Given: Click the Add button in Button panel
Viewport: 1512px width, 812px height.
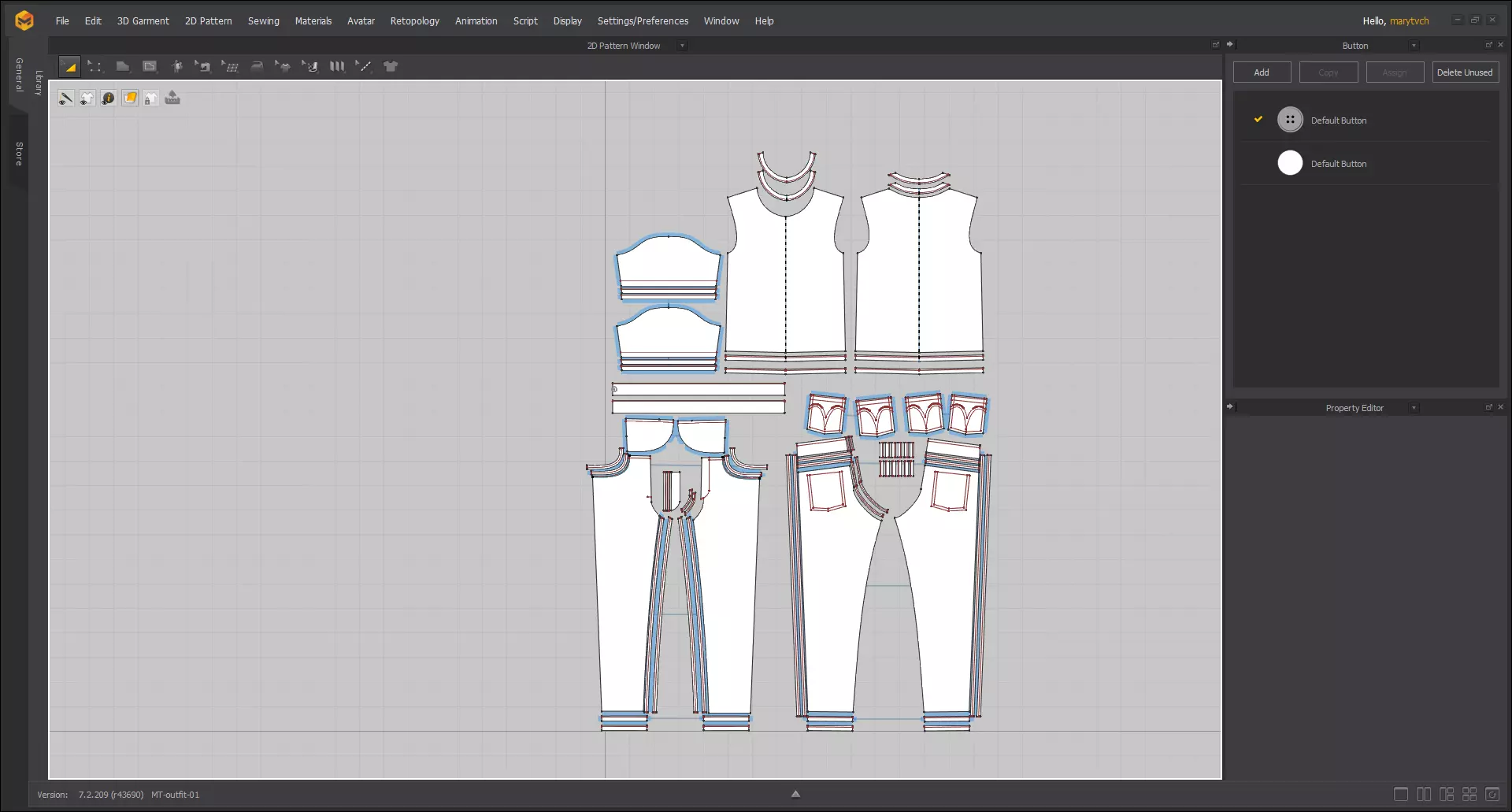Looking at the screenshot, I should [1262, 72].
